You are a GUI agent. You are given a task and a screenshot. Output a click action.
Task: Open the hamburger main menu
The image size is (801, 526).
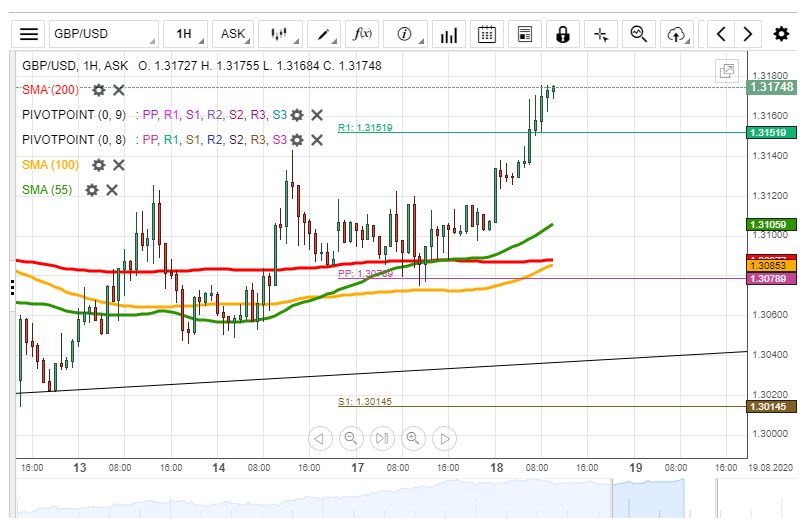coord(29,34)
